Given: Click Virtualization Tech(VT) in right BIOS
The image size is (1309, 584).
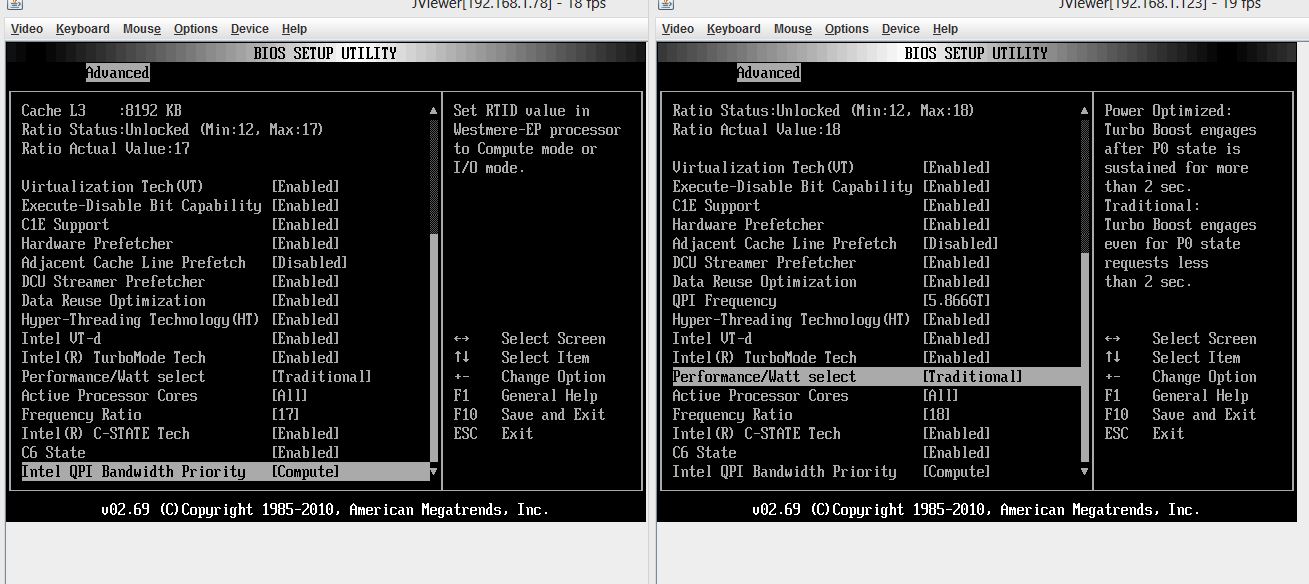Looking at the screenshot, I should (764, 168).
